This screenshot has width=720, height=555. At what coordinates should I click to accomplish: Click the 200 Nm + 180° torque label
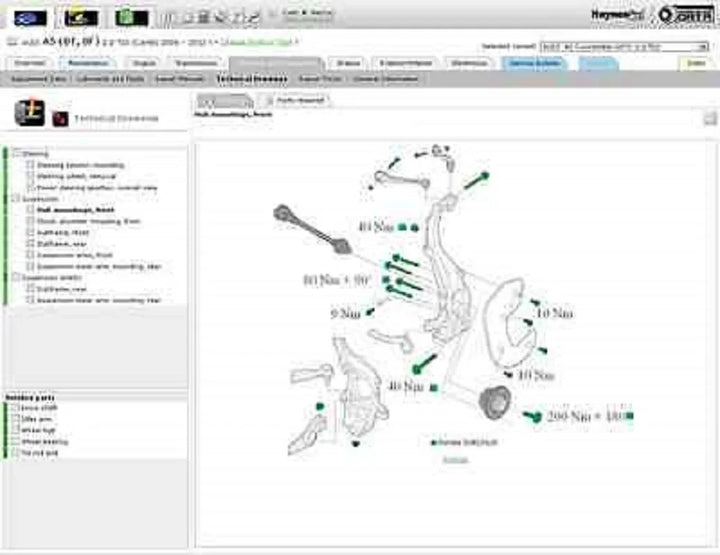pos(584,415)
